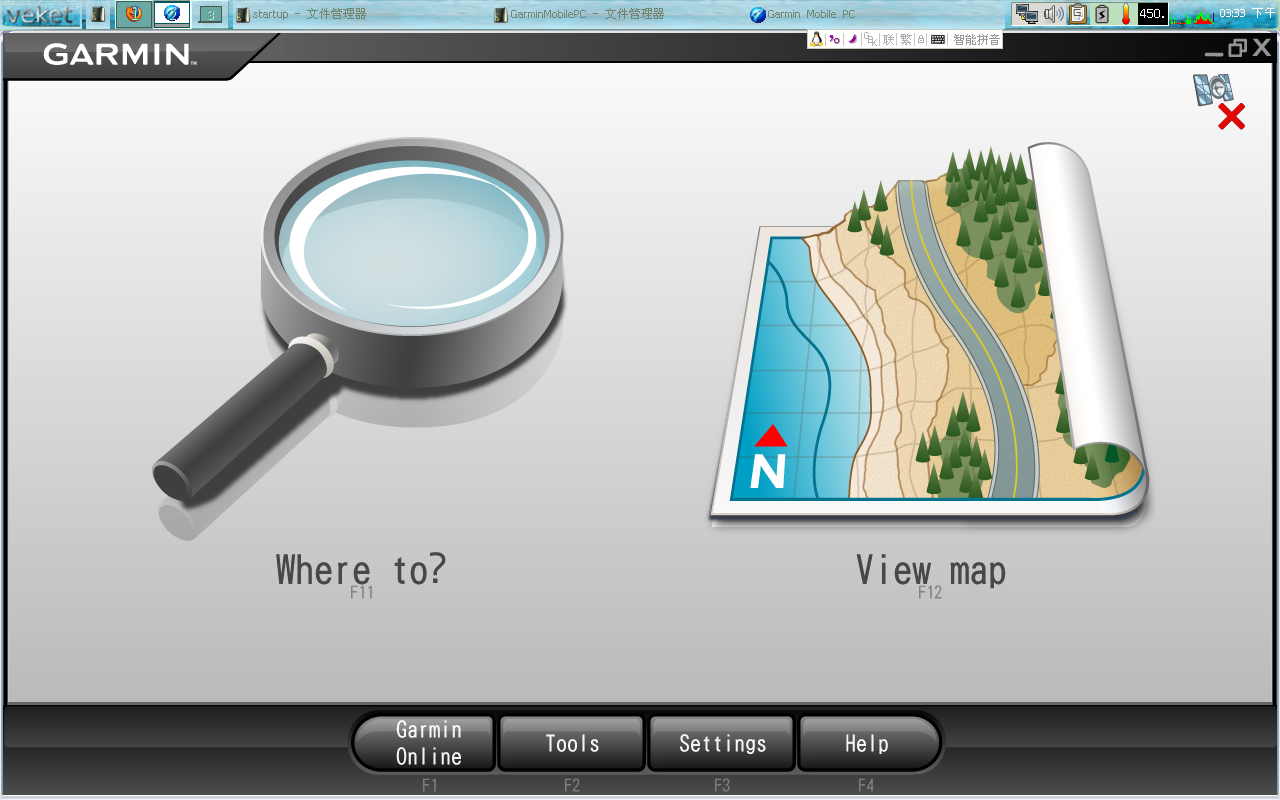
Task: Open the Settings button
Action: pos(722,743)
